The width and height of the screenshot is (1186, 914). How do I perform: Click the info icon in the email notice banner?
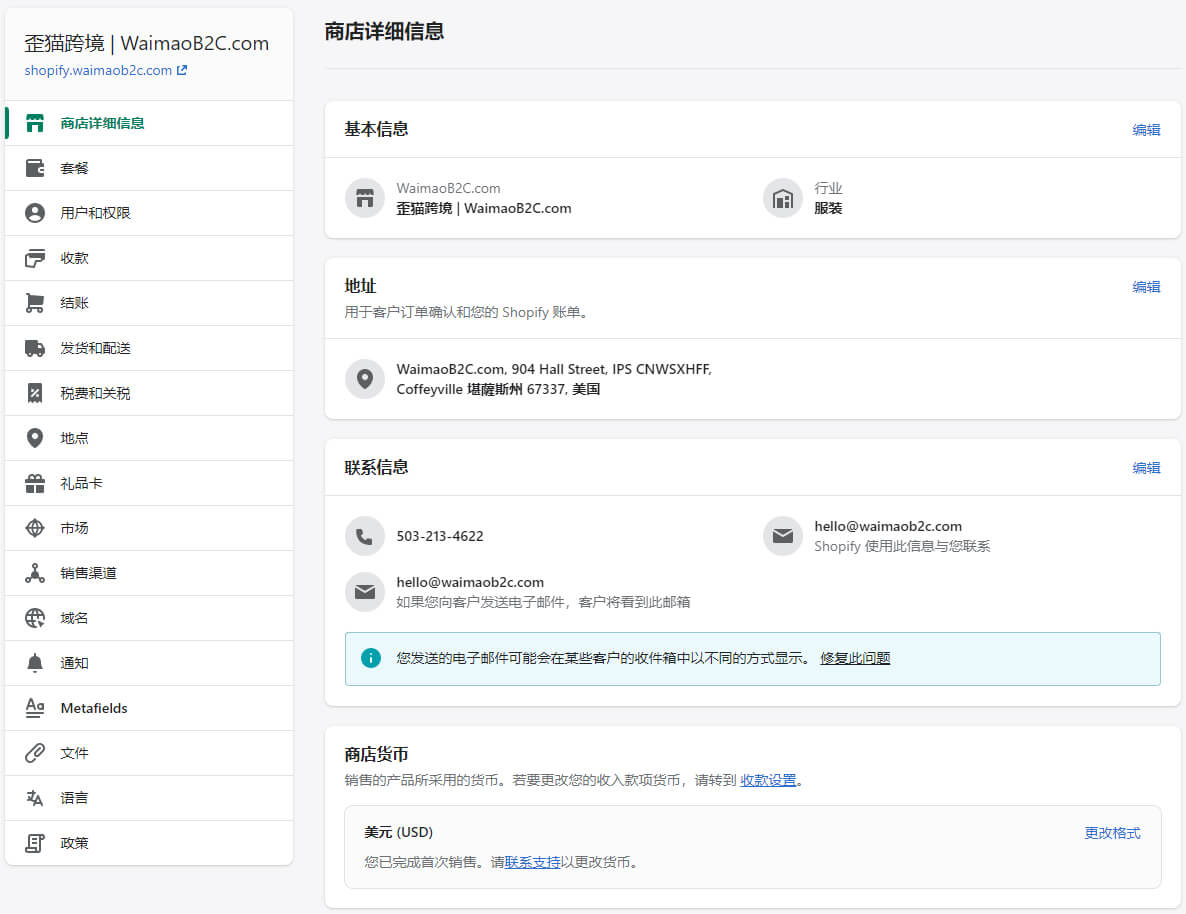[371, 658]
